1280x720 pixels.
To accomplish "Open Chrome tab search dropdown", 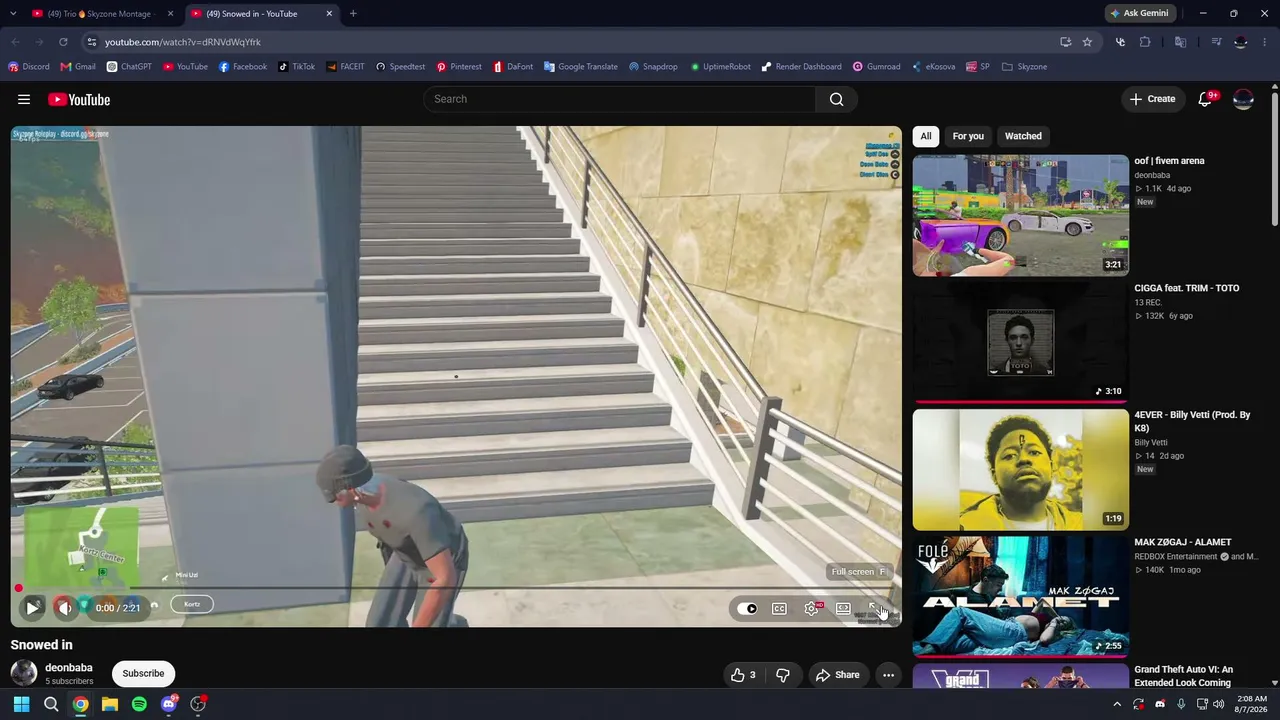I will [x=13, y=14].
